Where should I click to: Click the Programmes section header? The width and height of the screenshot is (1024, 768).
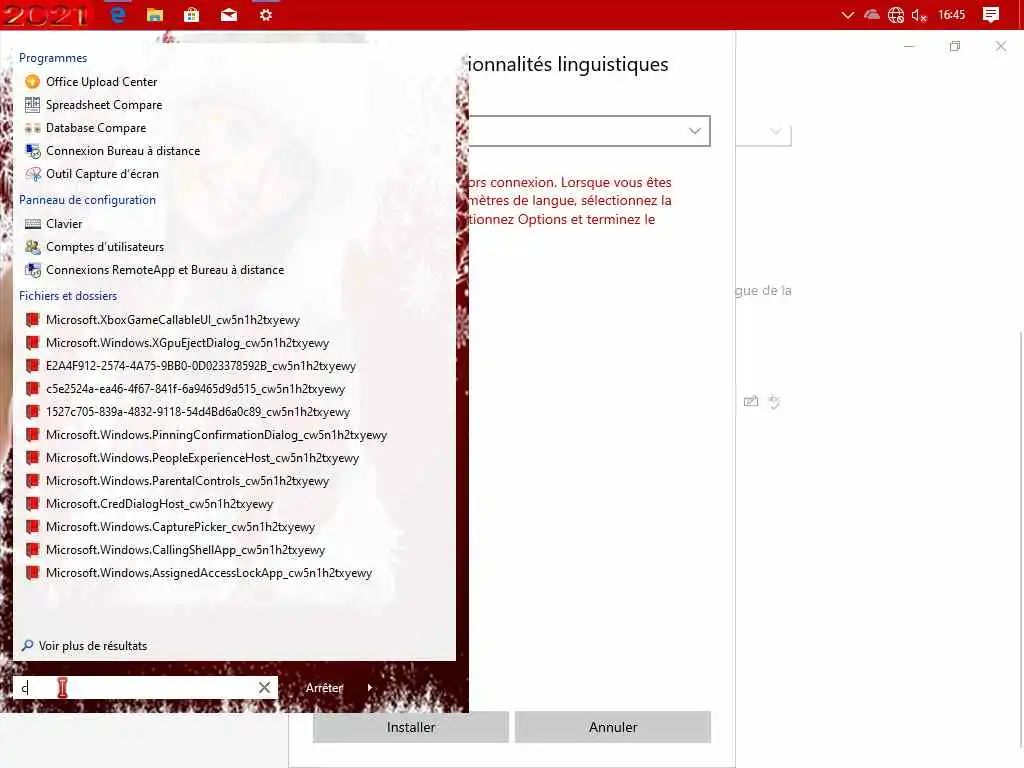53,58
